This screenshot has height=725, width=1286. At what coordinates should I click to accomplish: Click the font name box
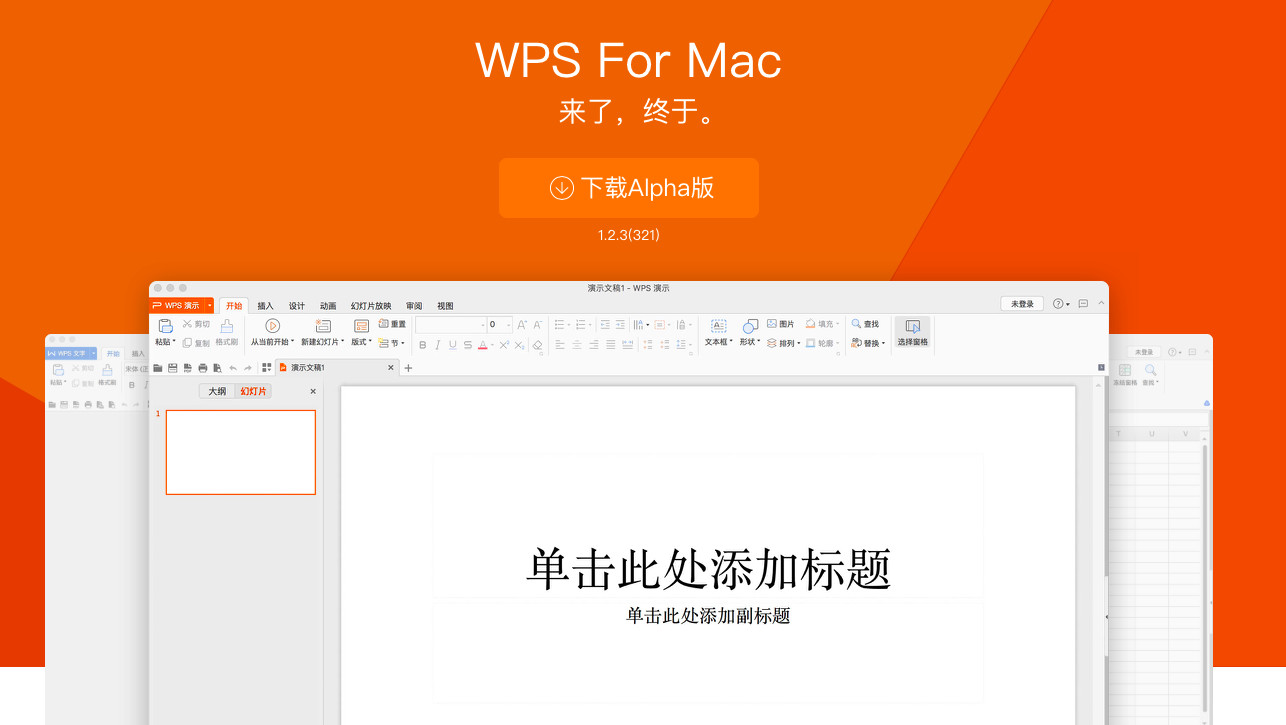click(450, 325)
